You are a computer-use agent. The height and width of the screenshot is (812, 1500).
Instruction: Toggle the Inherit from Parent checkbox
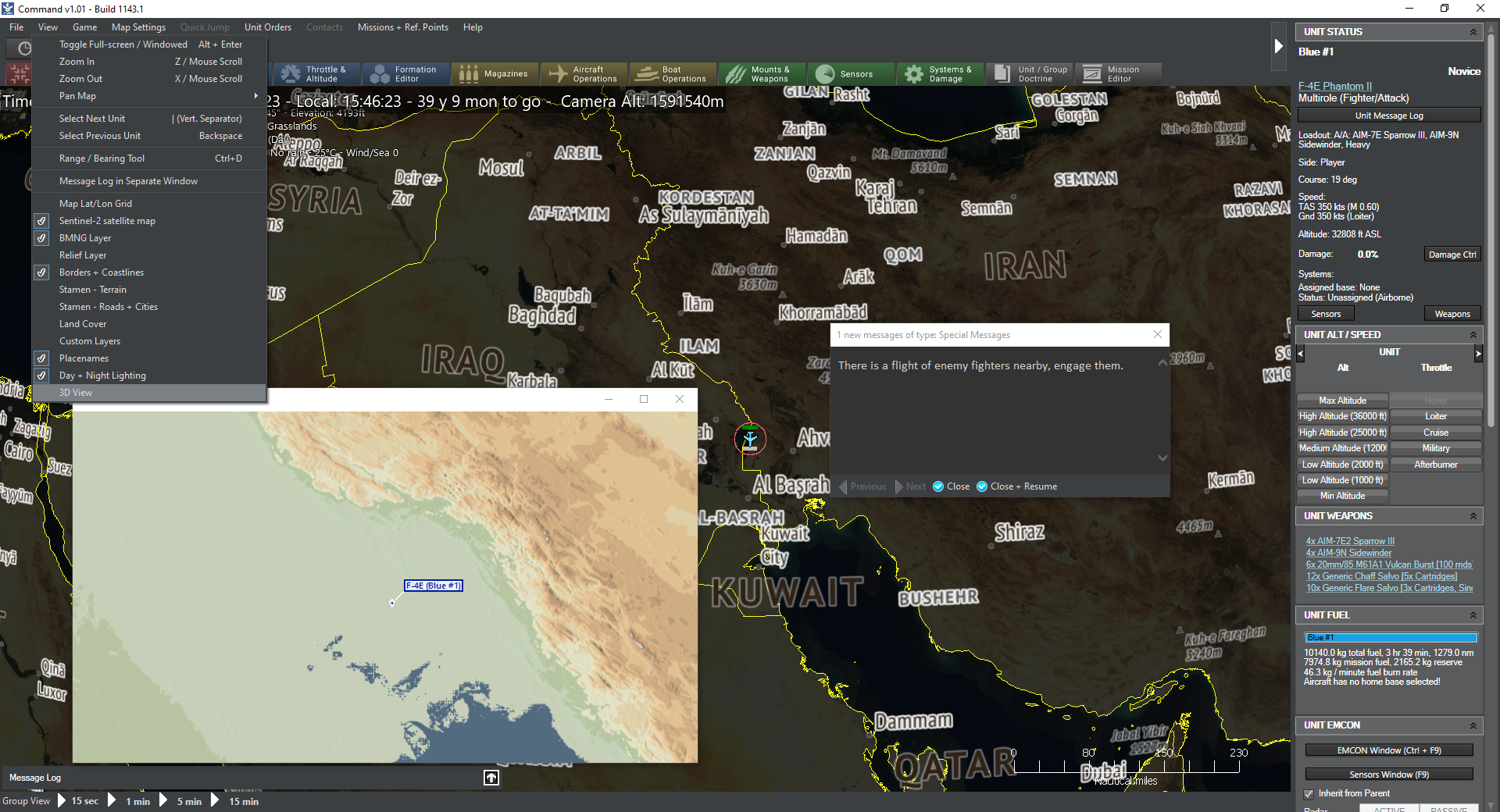1309,794
